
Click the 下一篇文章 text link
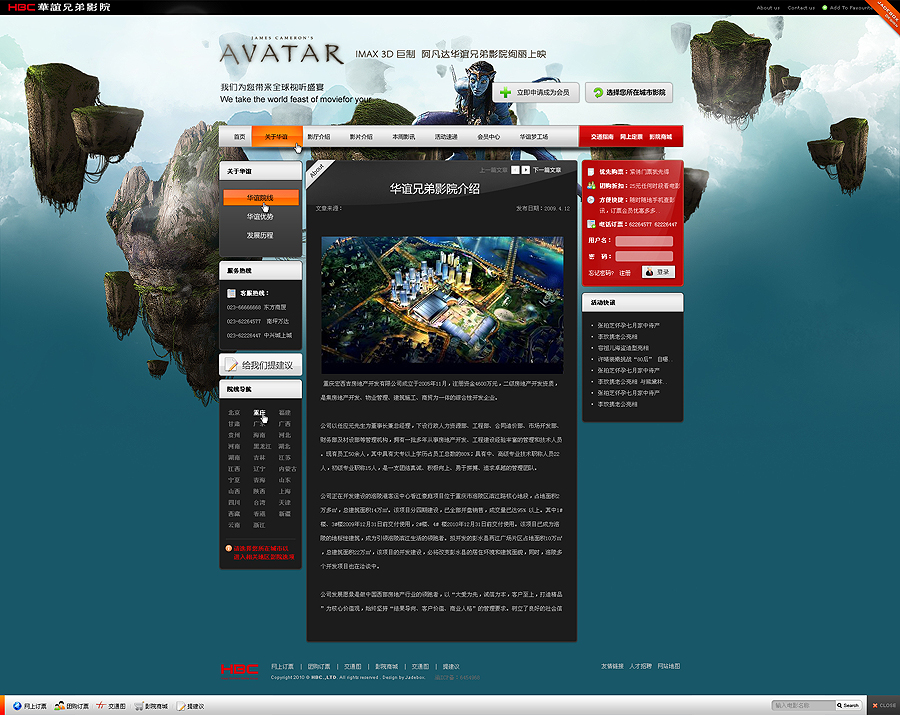(x=547, y=170)
